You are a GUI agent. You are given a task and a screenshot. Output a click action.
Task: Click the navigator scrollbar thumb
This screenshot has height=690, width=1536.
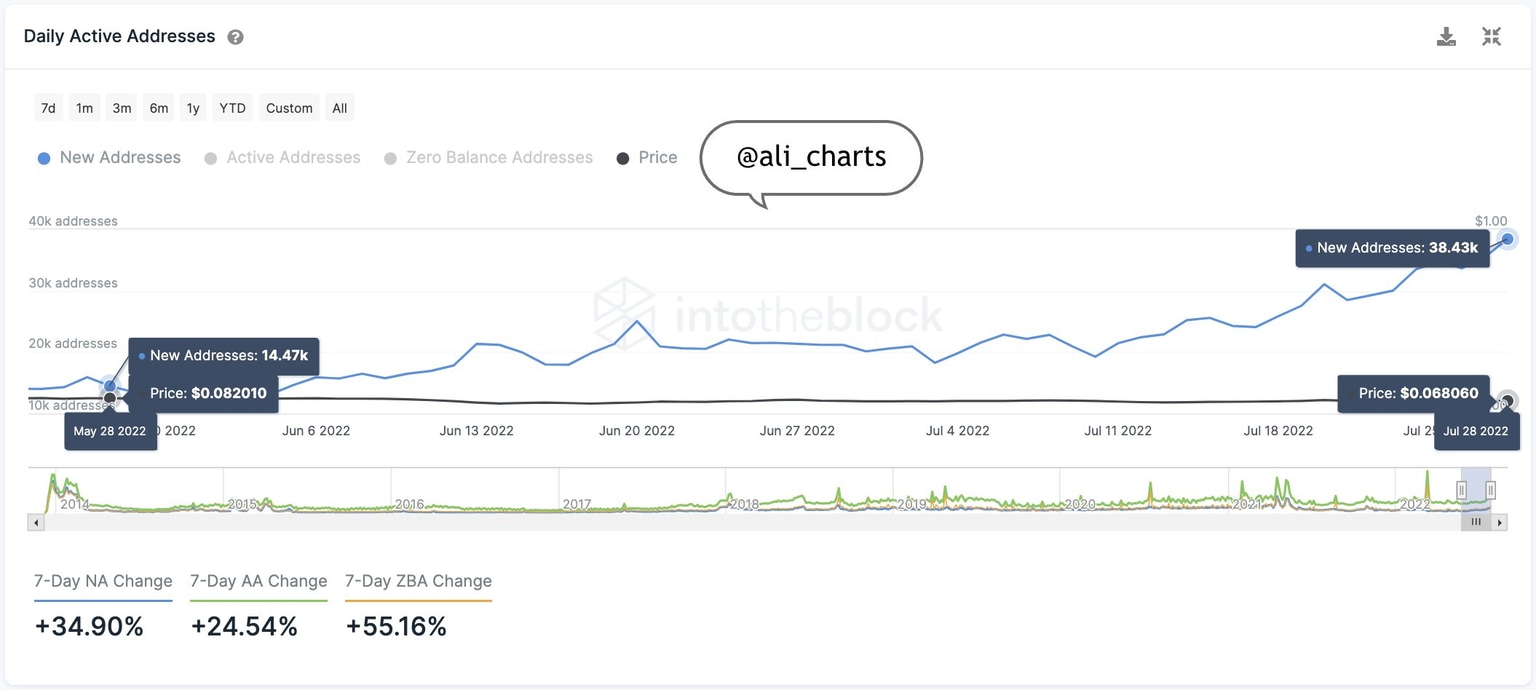[1475, 522]
